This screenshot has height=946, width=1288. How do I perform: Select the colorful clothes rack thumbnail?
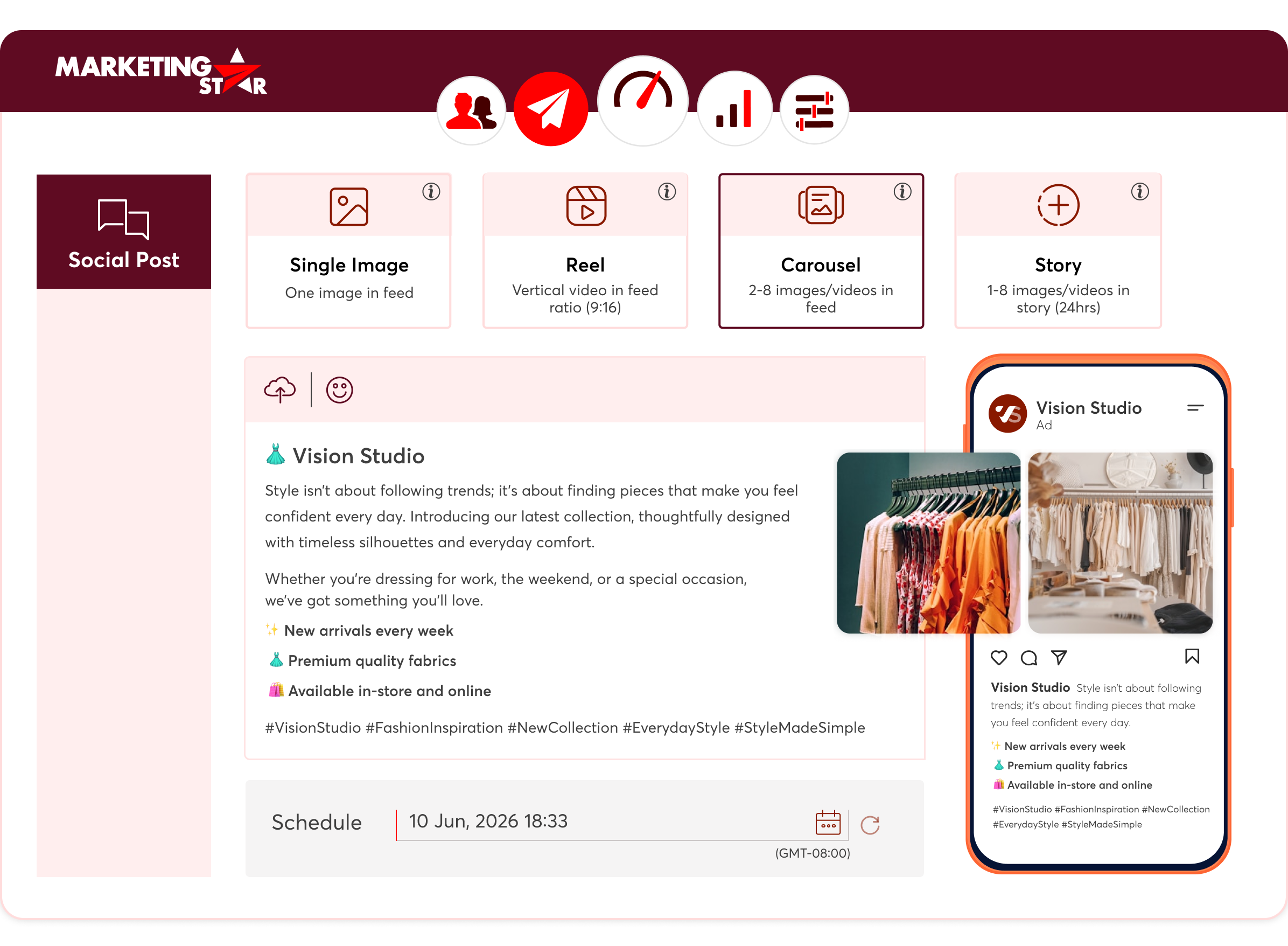click(928, 543)
